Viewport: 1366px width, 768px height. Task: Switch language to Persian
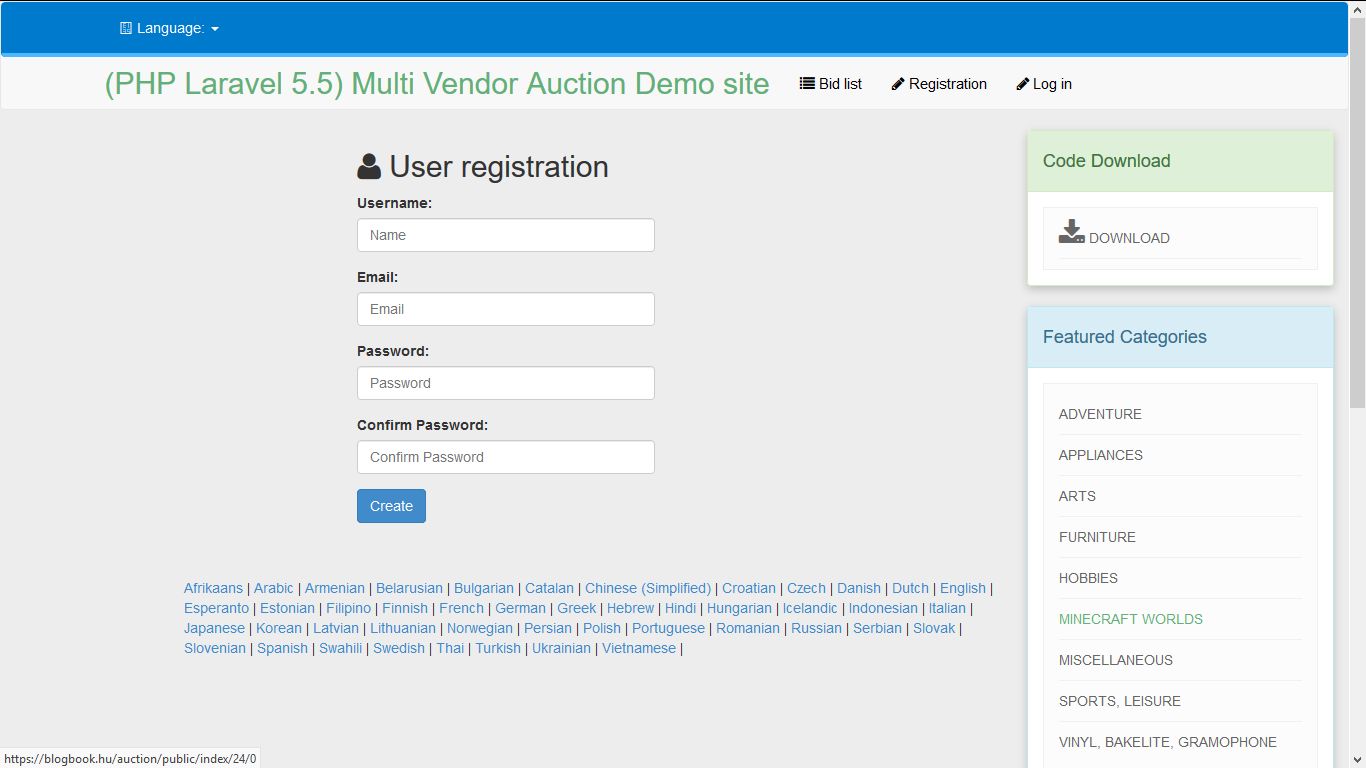[x=548, y=628]
